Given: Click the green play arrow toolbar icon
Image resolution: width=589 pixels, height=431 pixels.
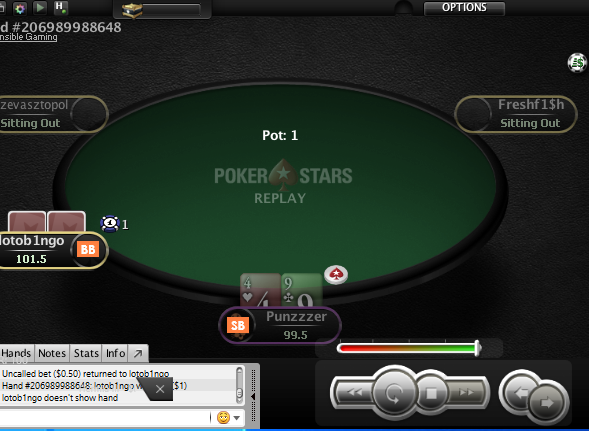Looking at the screenshot, I should click(x=40, y=8).
